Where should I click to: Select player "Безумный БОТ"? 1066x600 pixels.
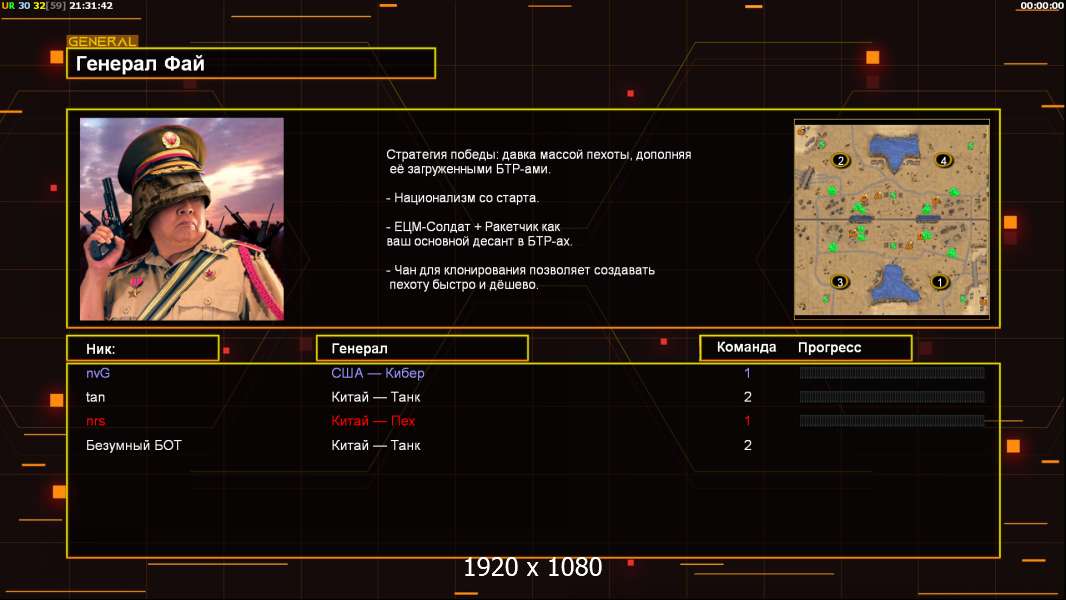coord(134,445)
